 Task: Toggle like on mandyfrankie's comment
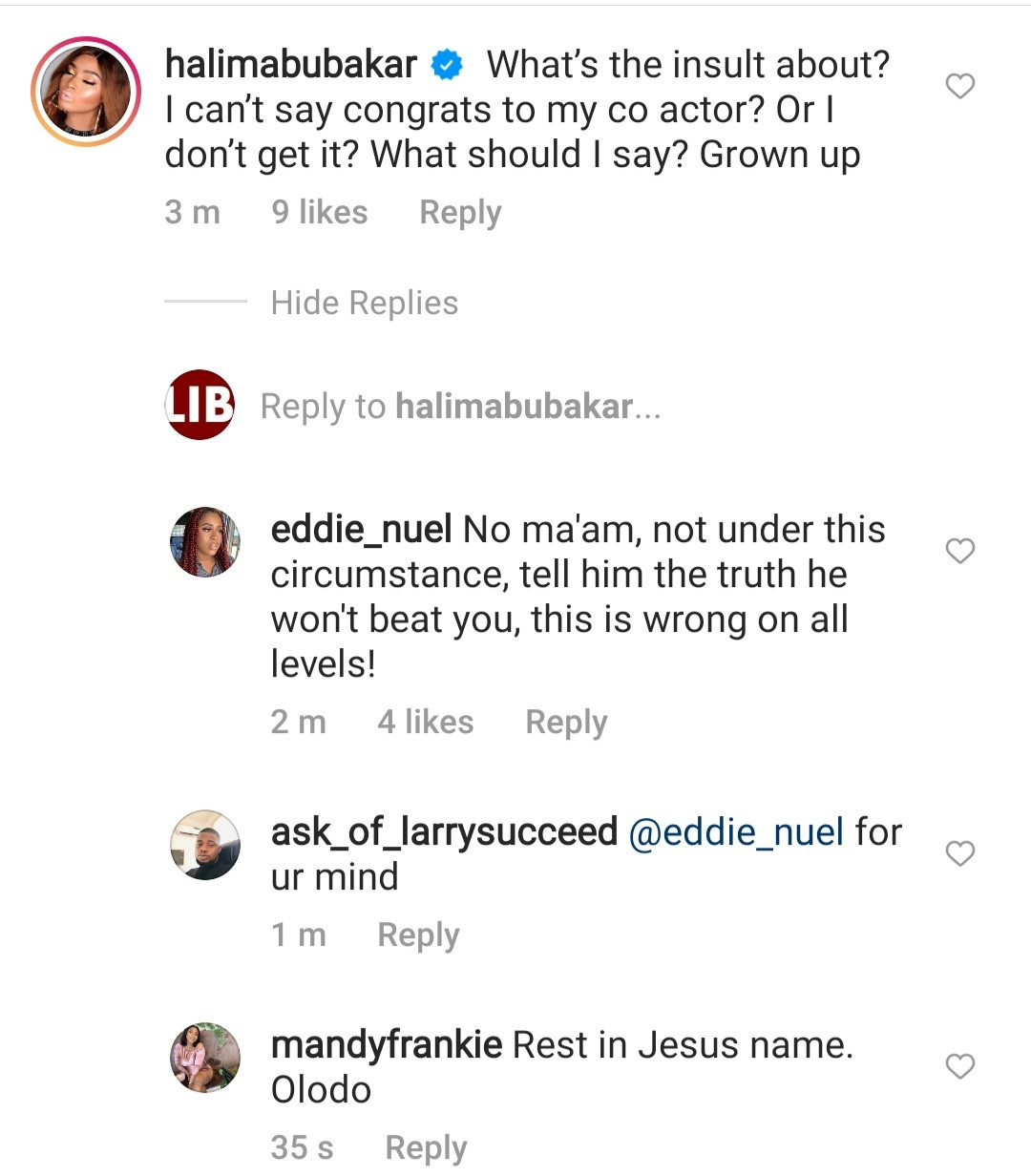click(958, 1064)
